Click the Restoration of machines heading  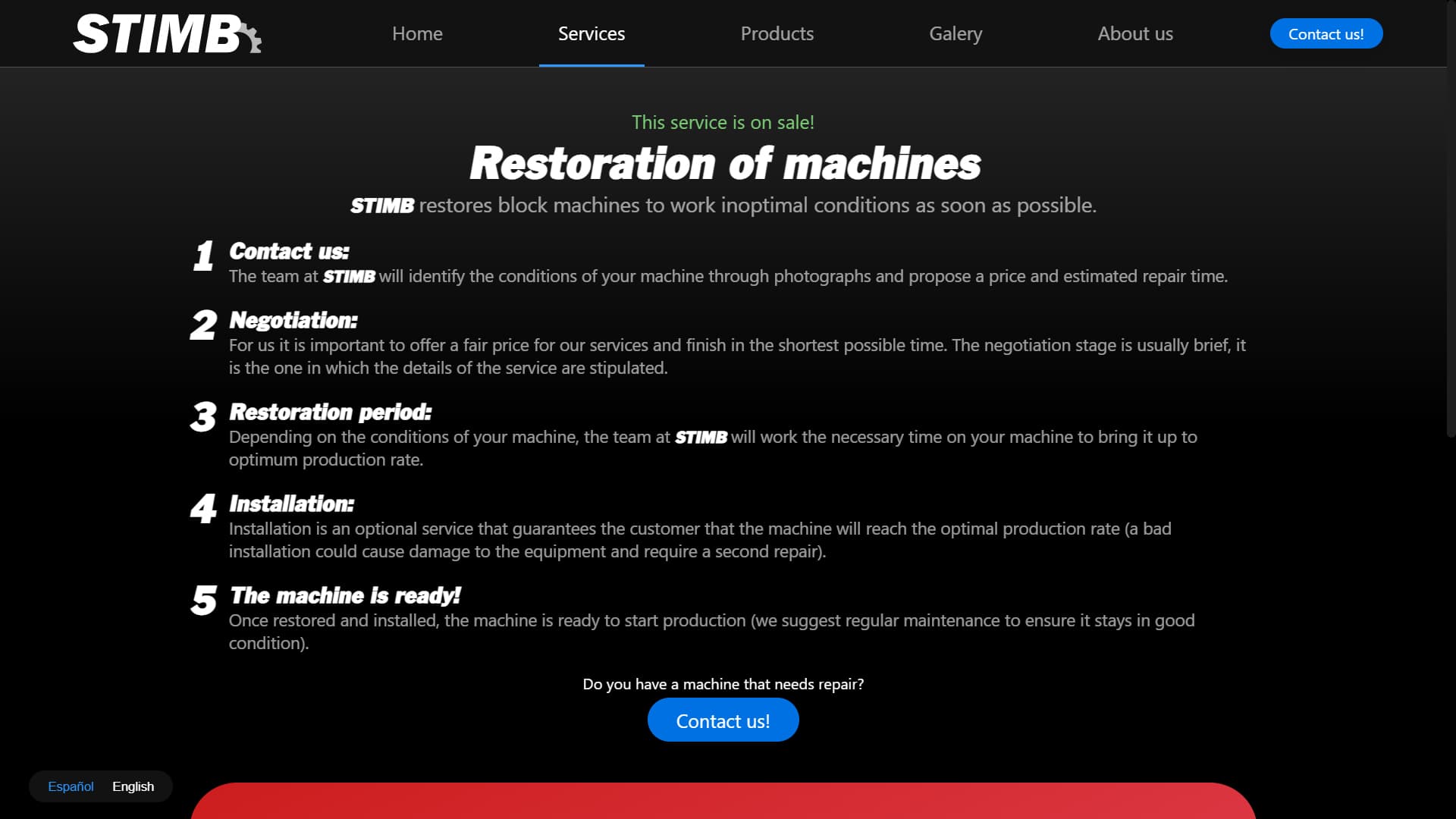724,164
